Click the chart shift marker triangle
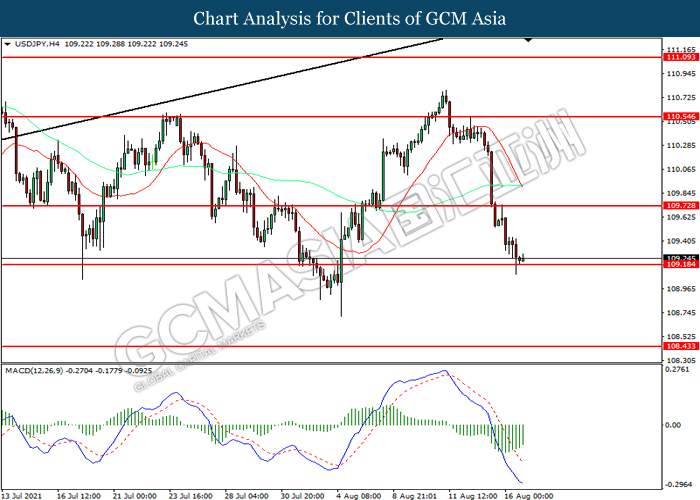Image resolution: width=700 pixels, height=500 pixels. click(528, 40)
